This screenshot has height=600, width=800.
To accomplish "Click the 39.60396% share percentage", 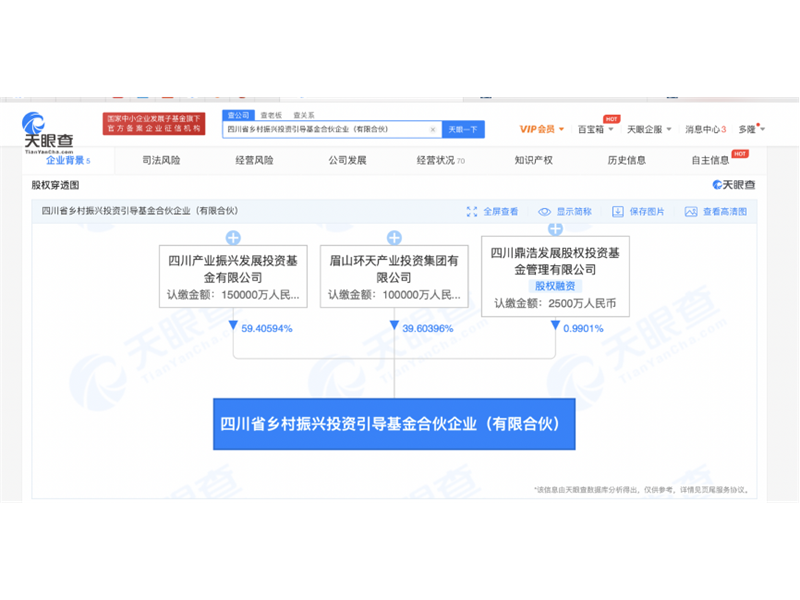I will (x=428, y=329).
